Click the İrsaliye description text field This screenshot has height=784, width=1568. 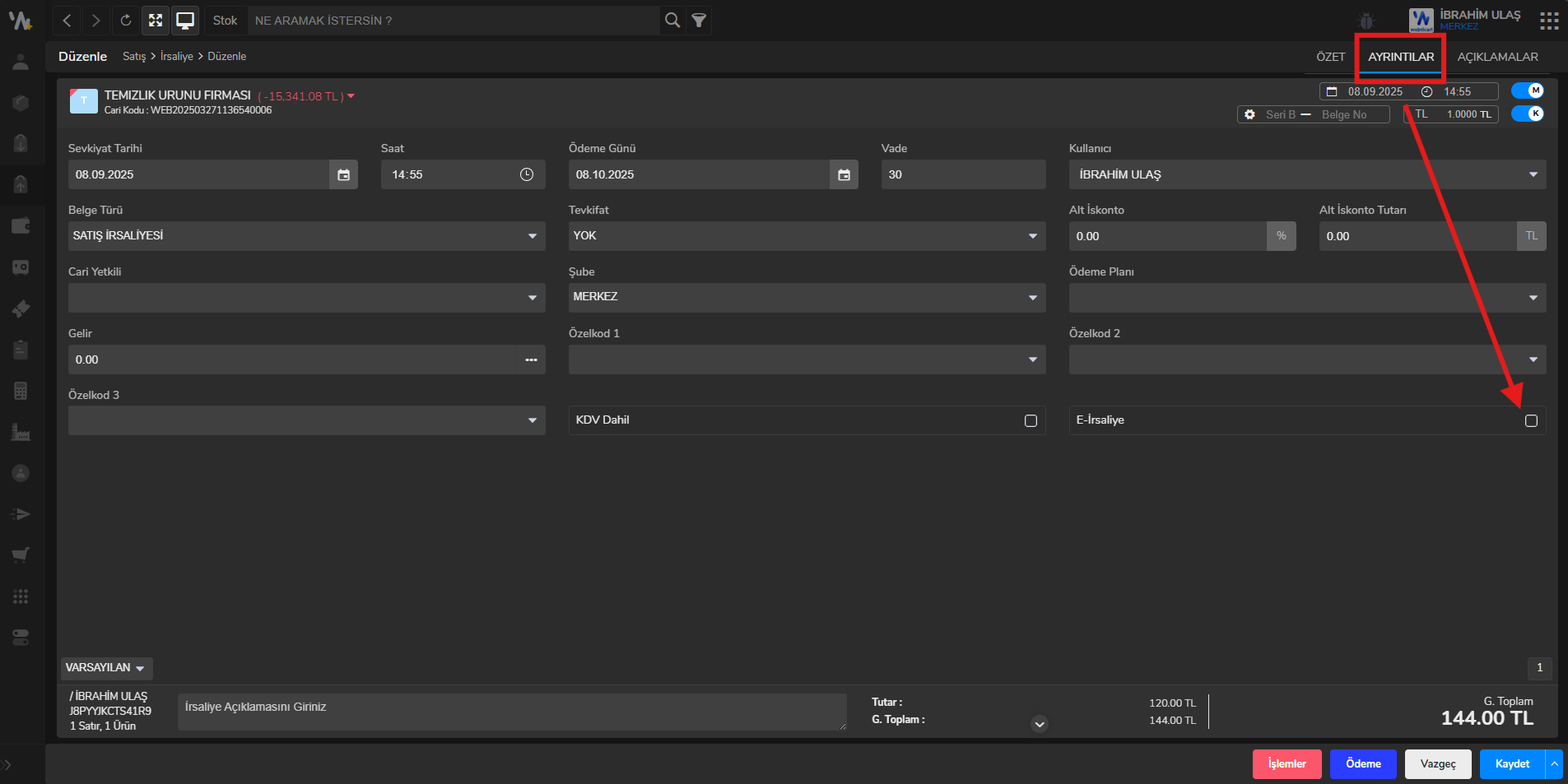pos(511,712)
